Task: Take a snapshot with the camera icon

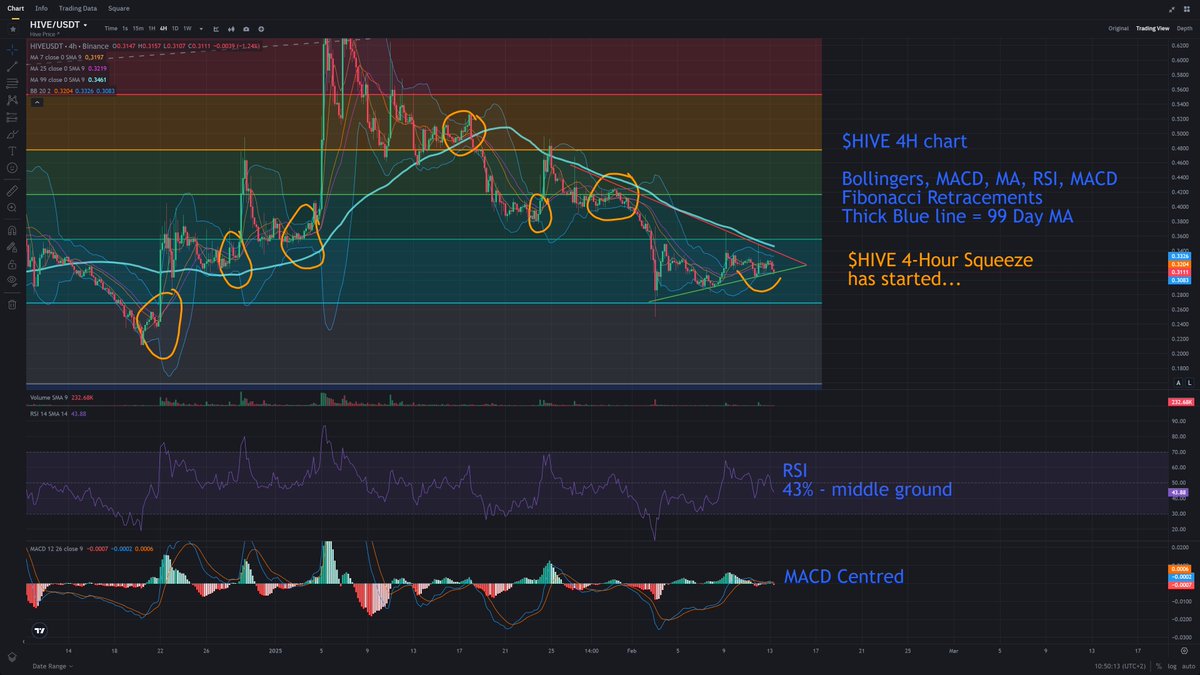Action: (246, 28)
